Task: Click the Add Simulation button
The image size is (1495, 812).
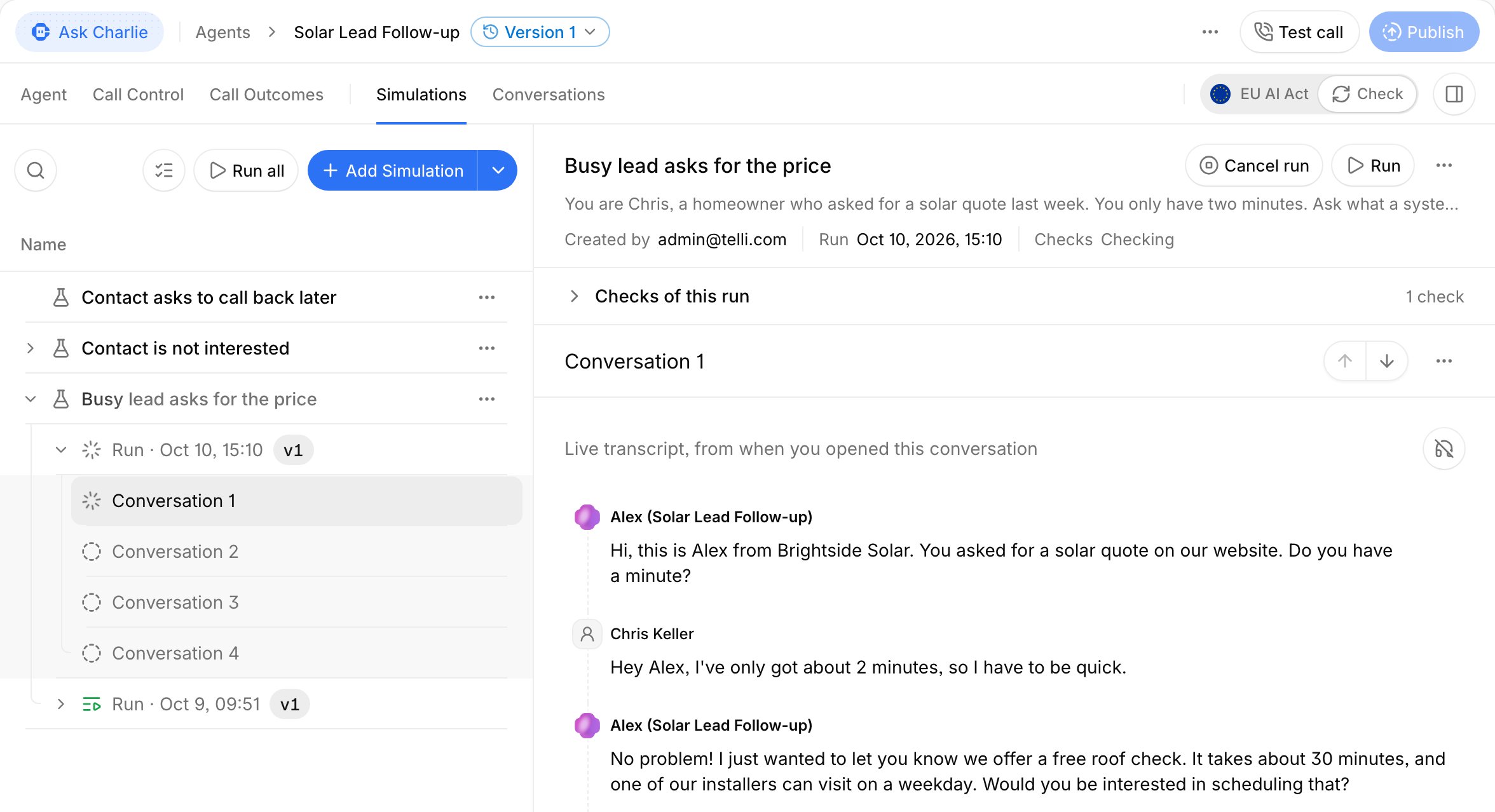Action: (x=393, y=170)
